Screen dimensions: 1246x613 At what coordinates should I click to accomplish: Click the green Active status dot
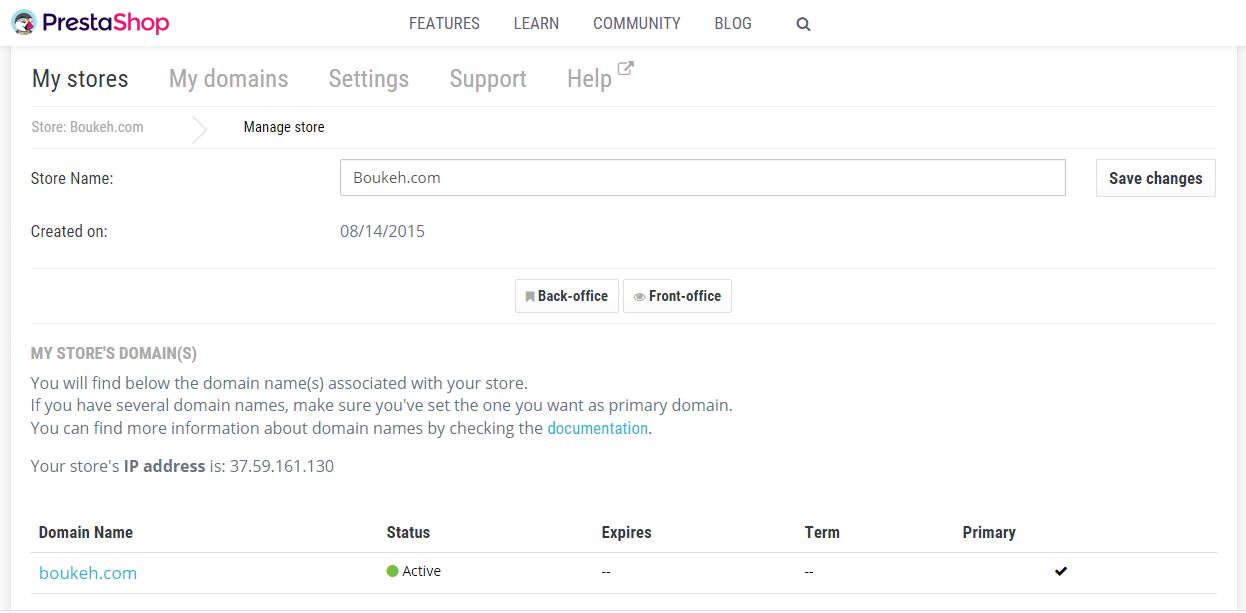coord(392,571)
